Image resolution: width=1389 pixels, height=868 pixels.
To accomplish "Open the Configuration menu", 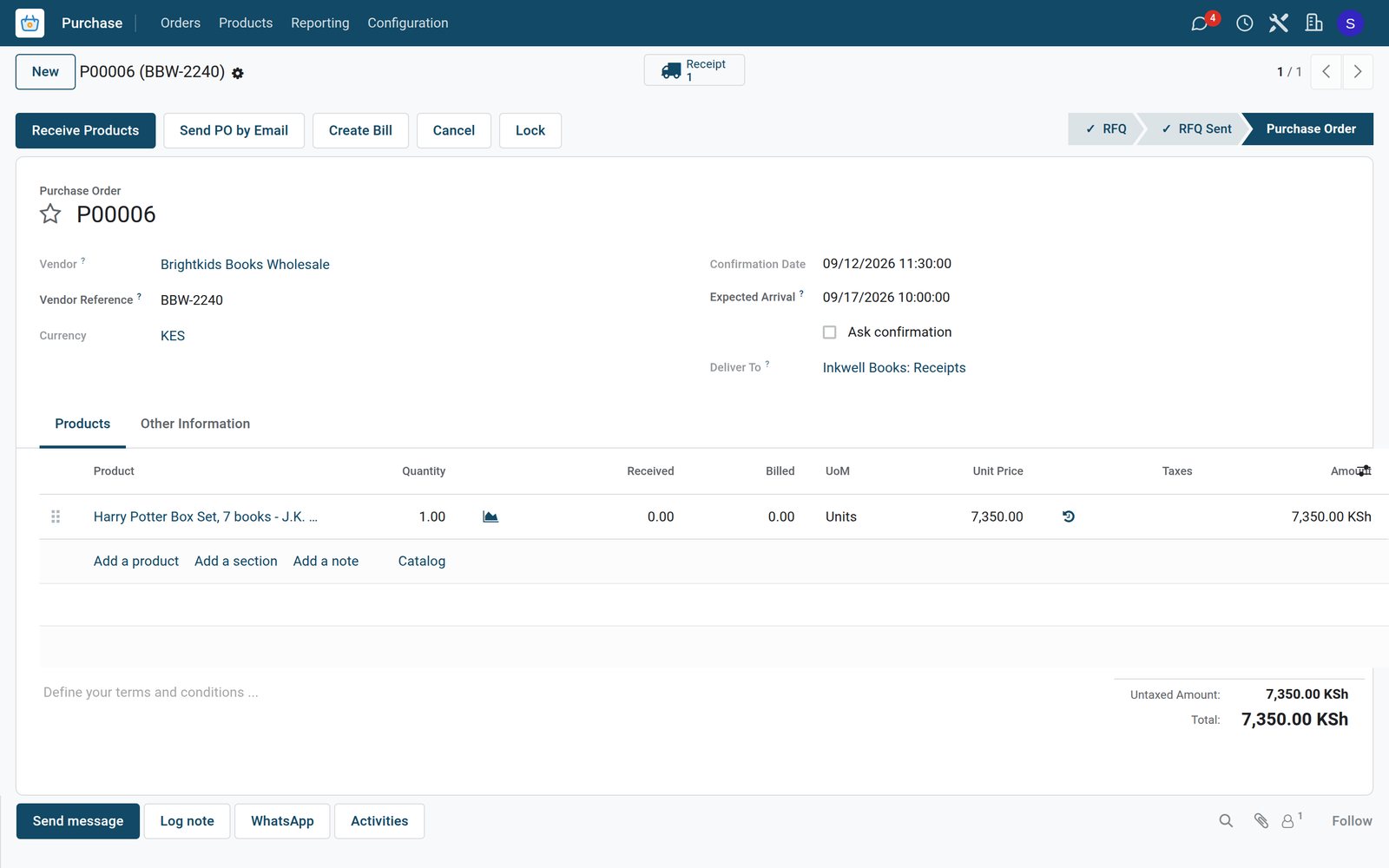I will pyautogui.click(x=408, y=23).
